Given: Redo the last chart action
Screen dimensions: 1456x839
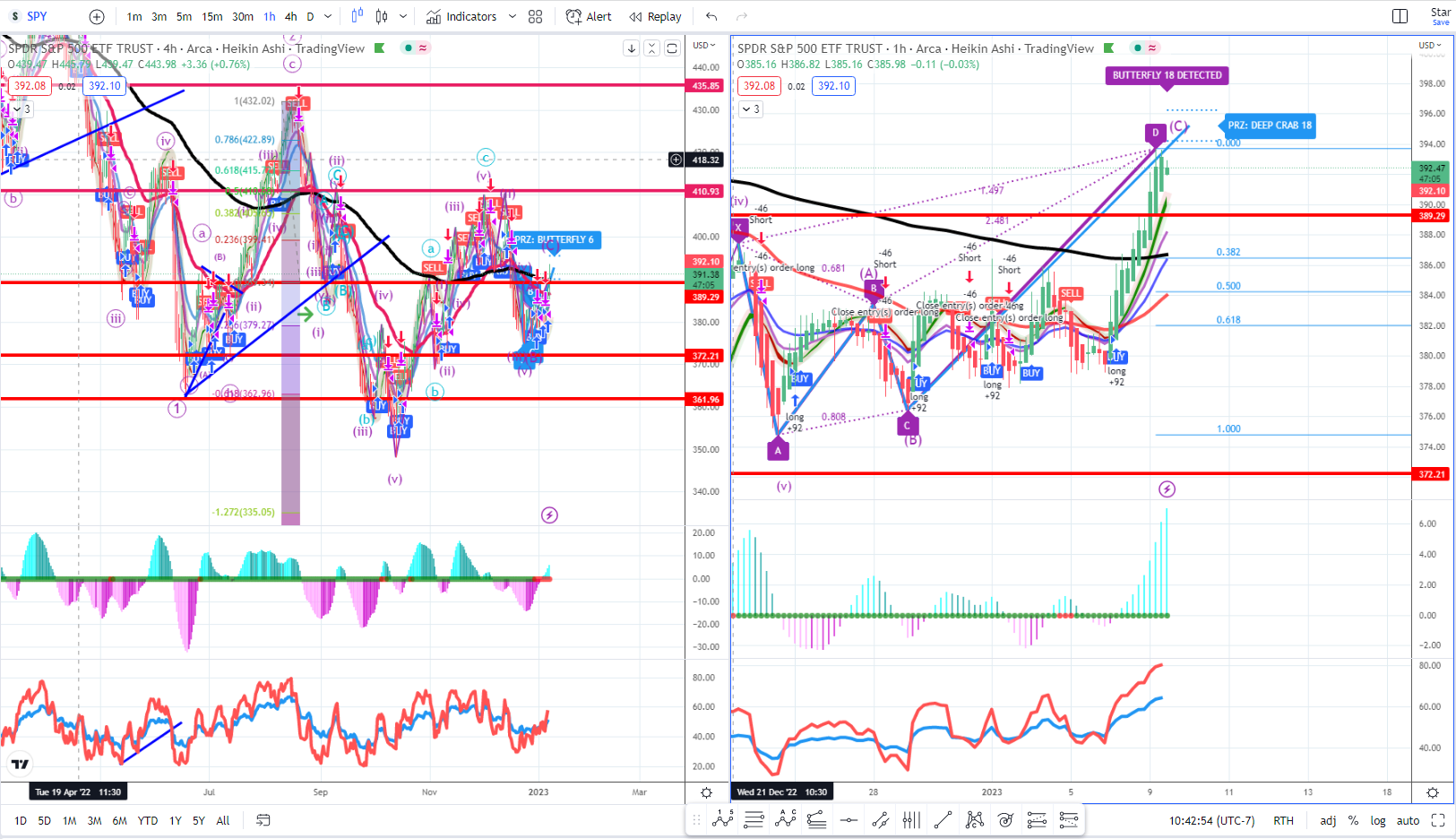Looking at the screenshot, I should tap(742, 16).
